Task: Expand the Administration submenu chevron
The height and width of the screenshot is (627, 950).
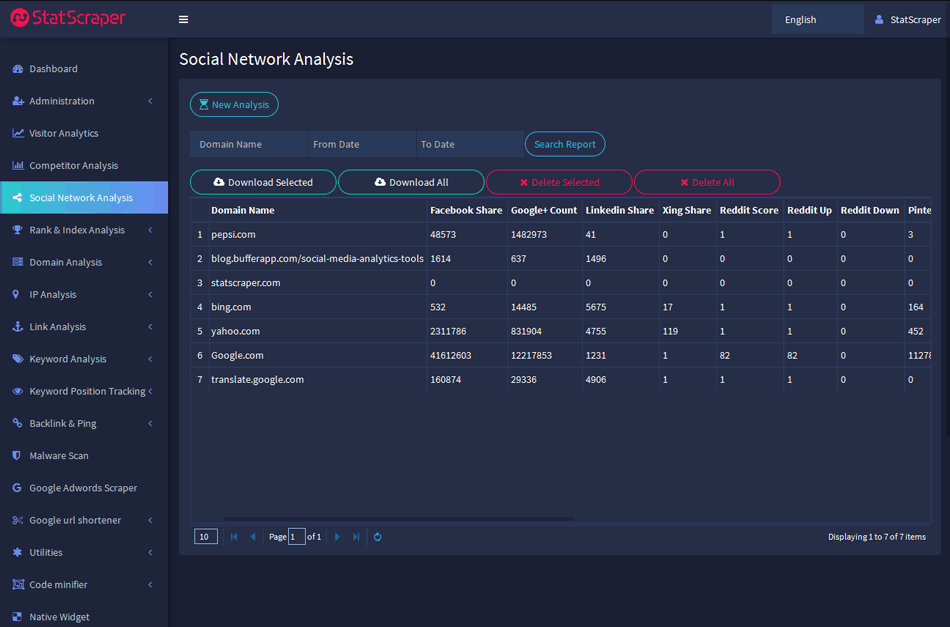Action: point(150,101)
